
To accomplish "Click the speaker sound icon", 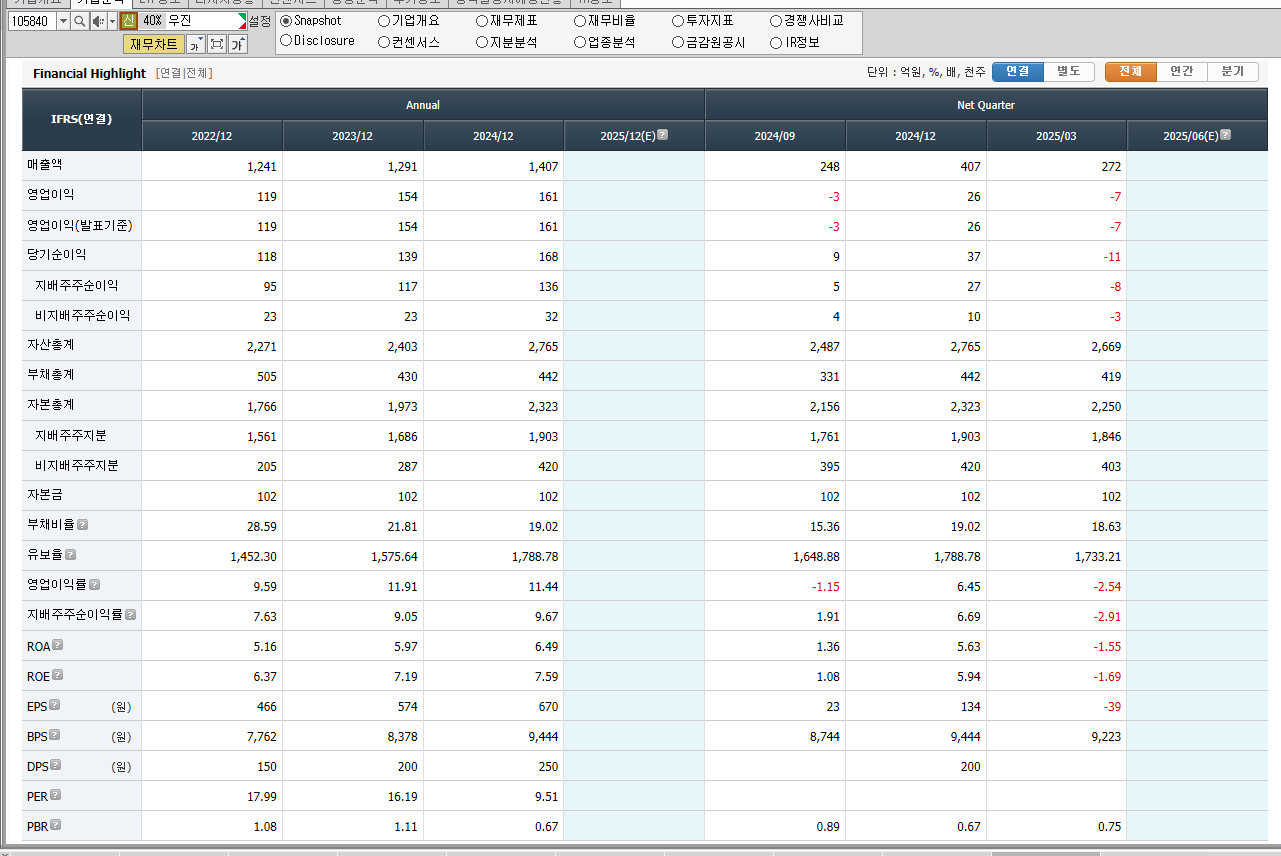I will [x=98, y=21].
